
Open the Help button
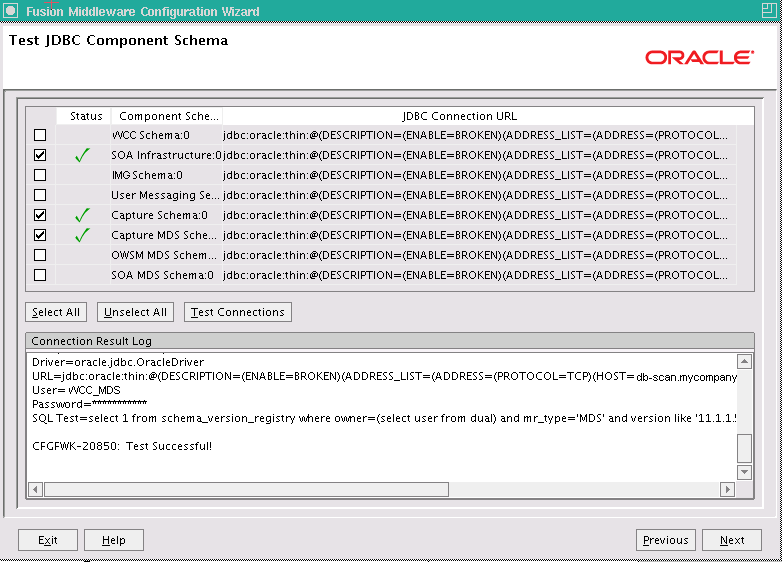114,540
